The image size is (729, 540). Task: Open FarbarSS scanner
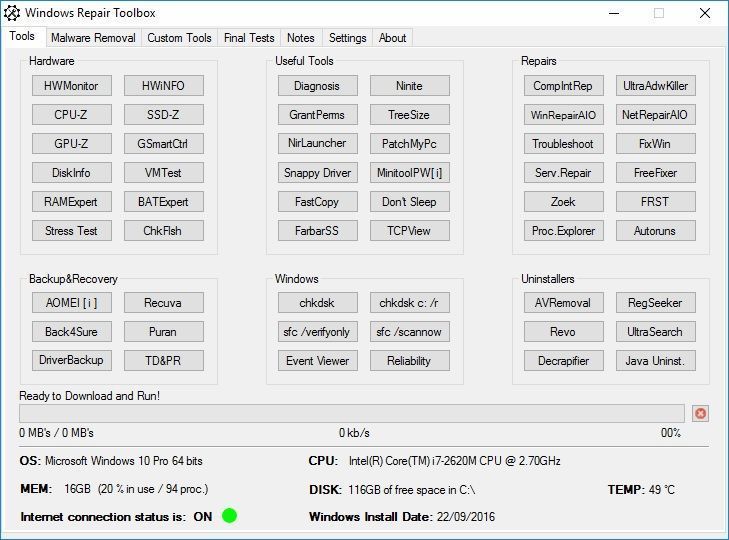coord(318,231)
